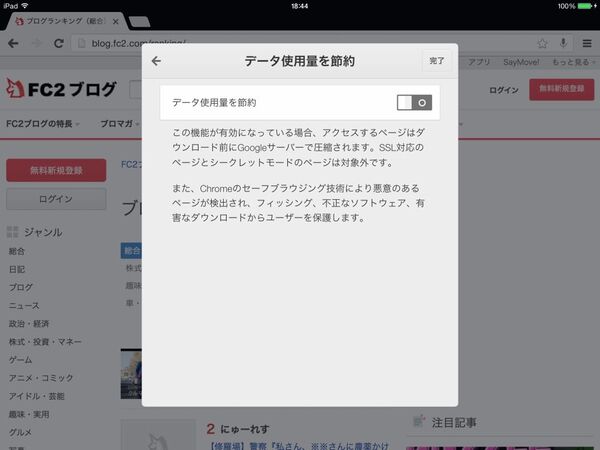
Task: Tap the microphone voice search icon
Action: [563, 43]
